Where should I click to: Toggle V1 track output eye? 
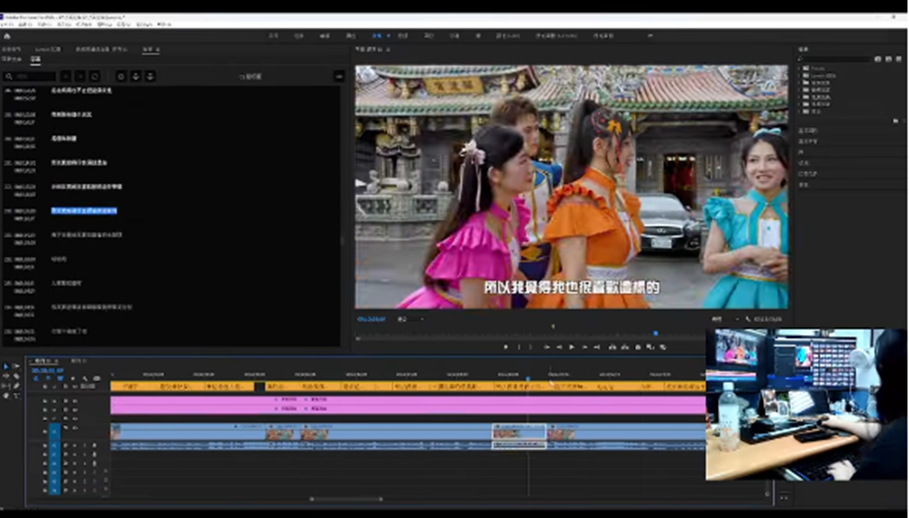click(x=75, y=428)
